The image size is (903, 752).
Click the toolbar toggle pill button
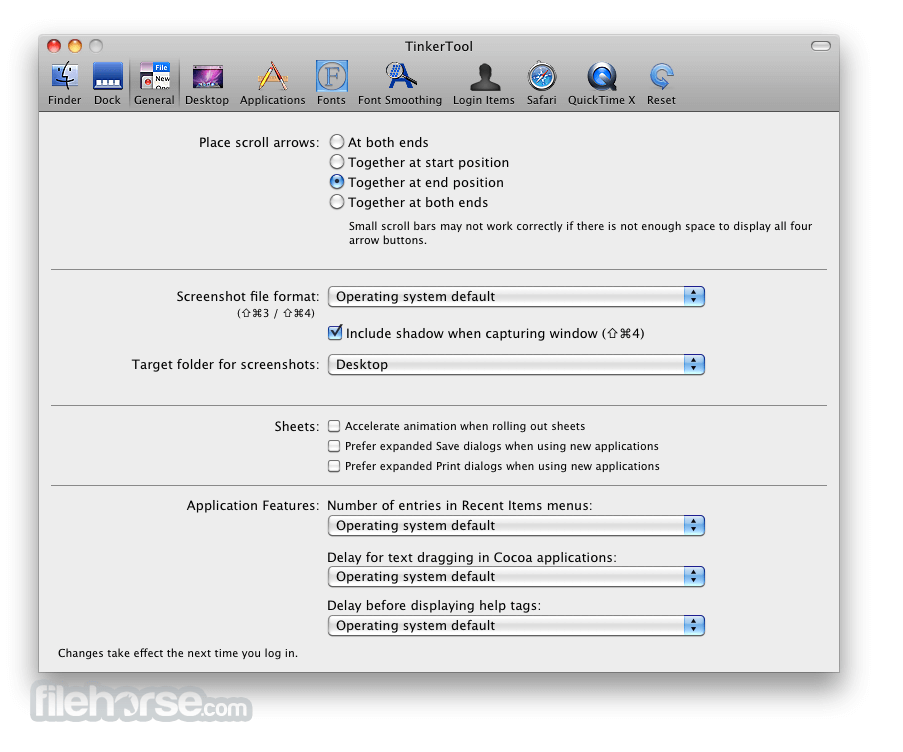[821, 46]
